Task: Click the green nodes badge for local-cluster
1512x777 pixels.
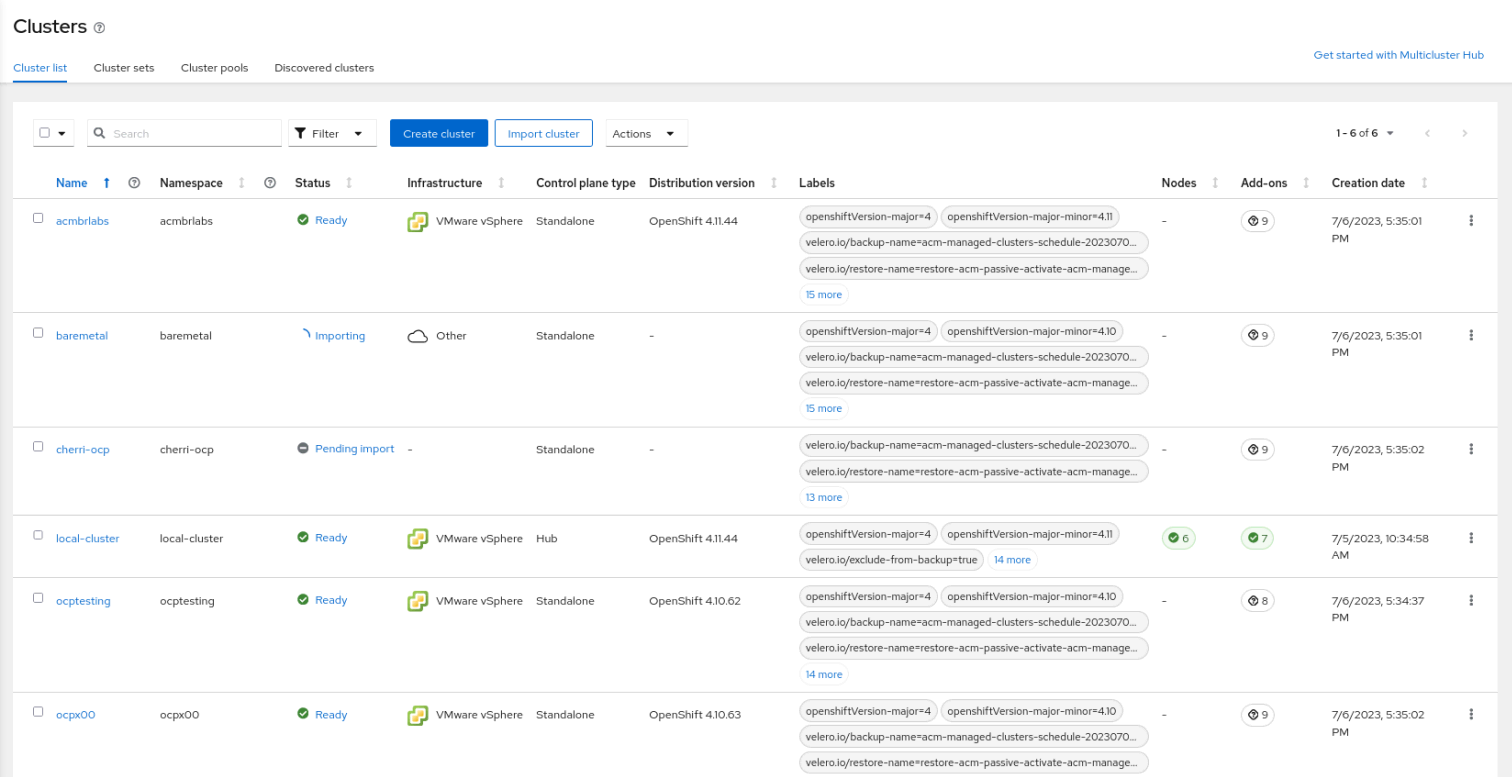Action: coord(1178,538)
